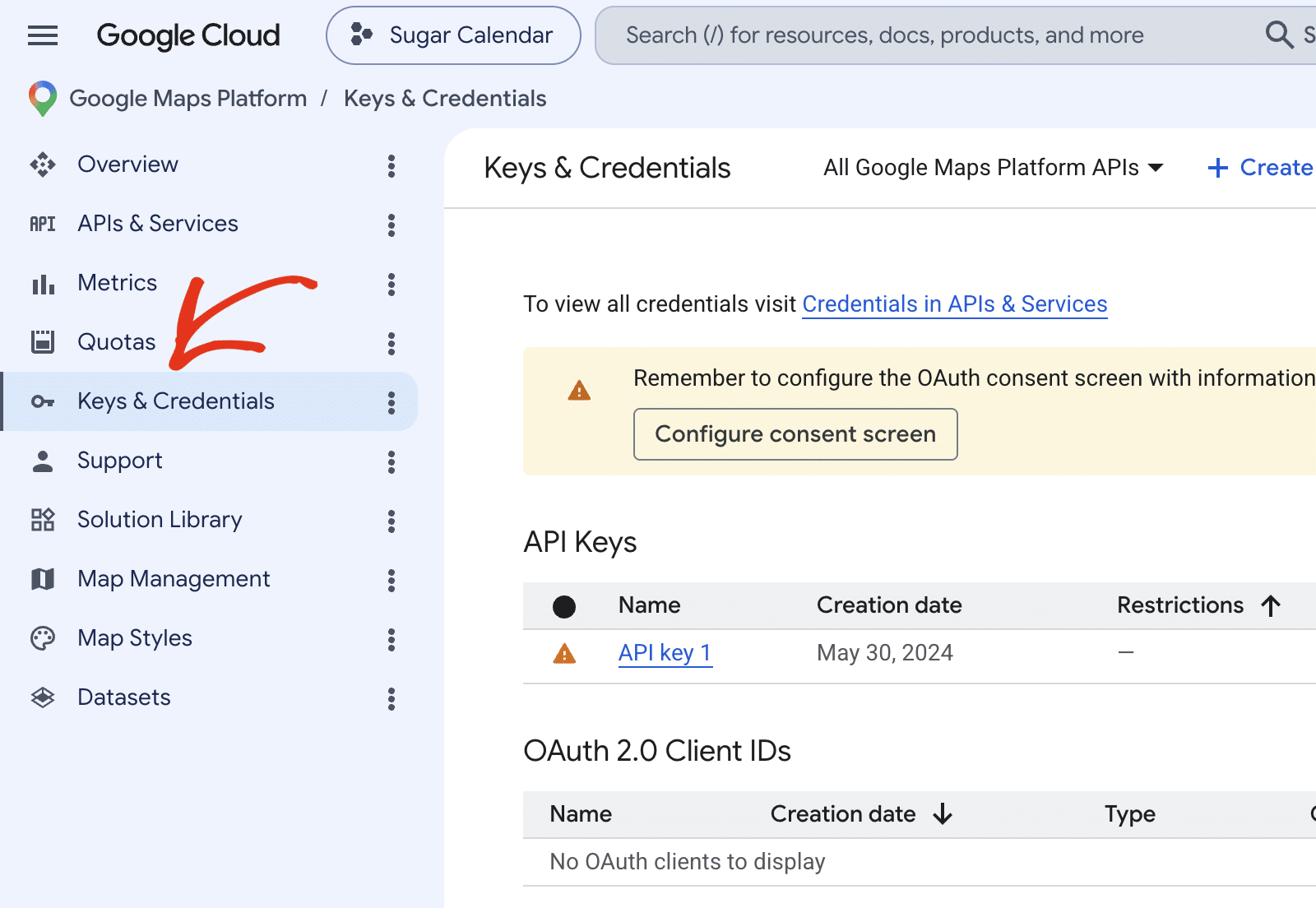Open more options for Quotas

pyautogui.click(x=392, y=344)
